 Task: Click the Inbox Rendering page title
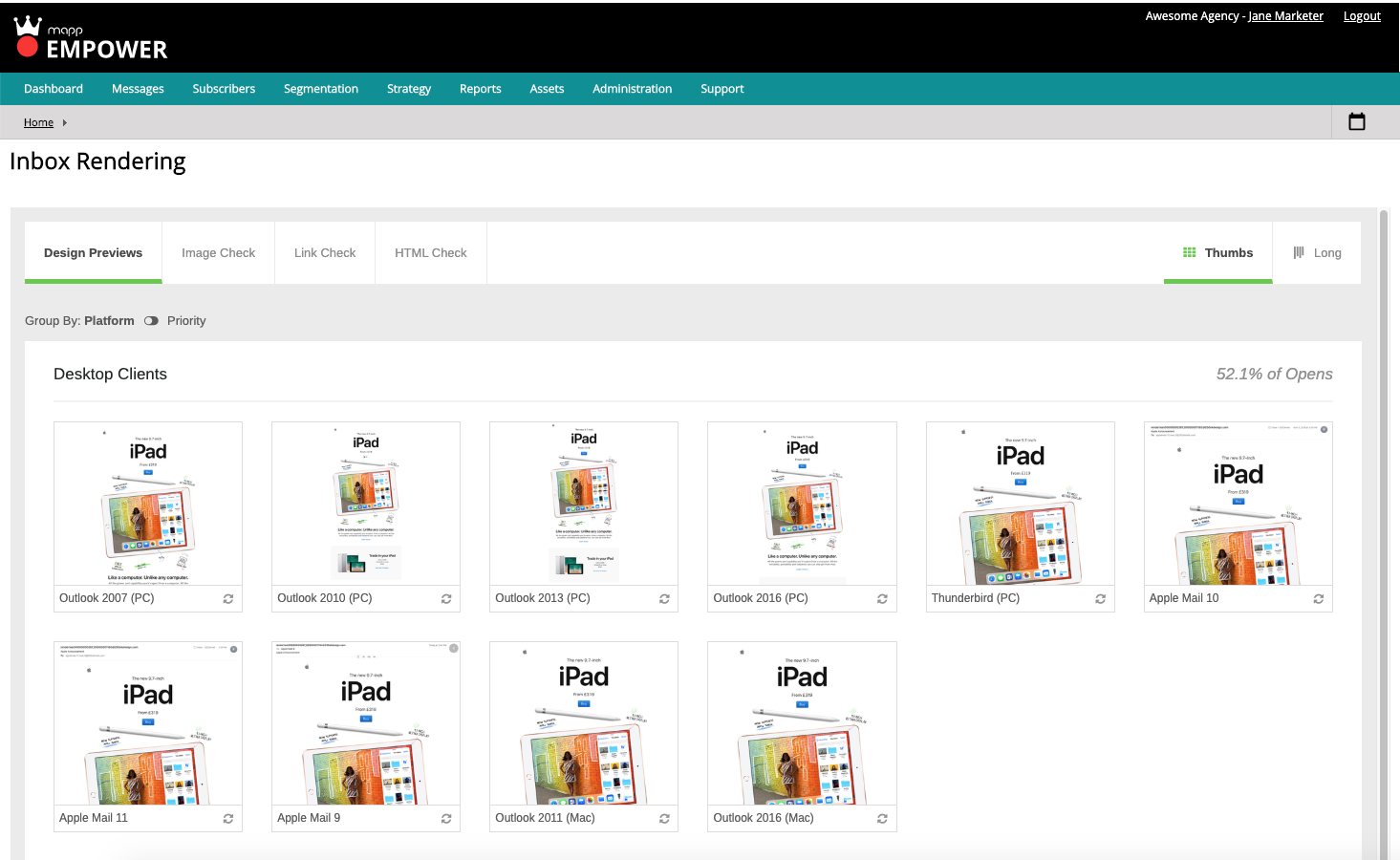[x=97, y=161]
